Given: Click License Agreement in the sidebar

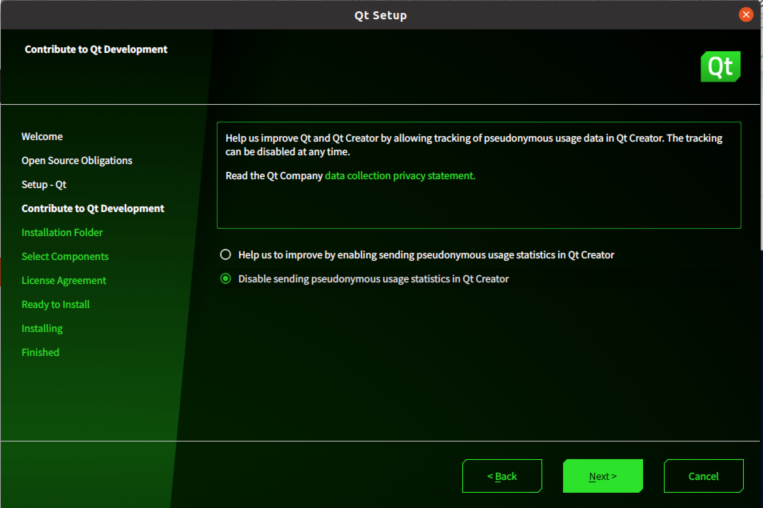Looking at the screenshot, I should [64, 280].
